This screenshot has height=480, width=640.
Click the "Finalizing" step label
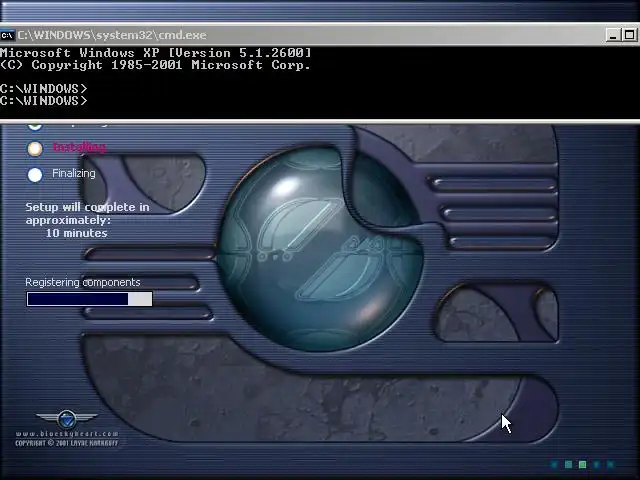[x=74, y=173]
